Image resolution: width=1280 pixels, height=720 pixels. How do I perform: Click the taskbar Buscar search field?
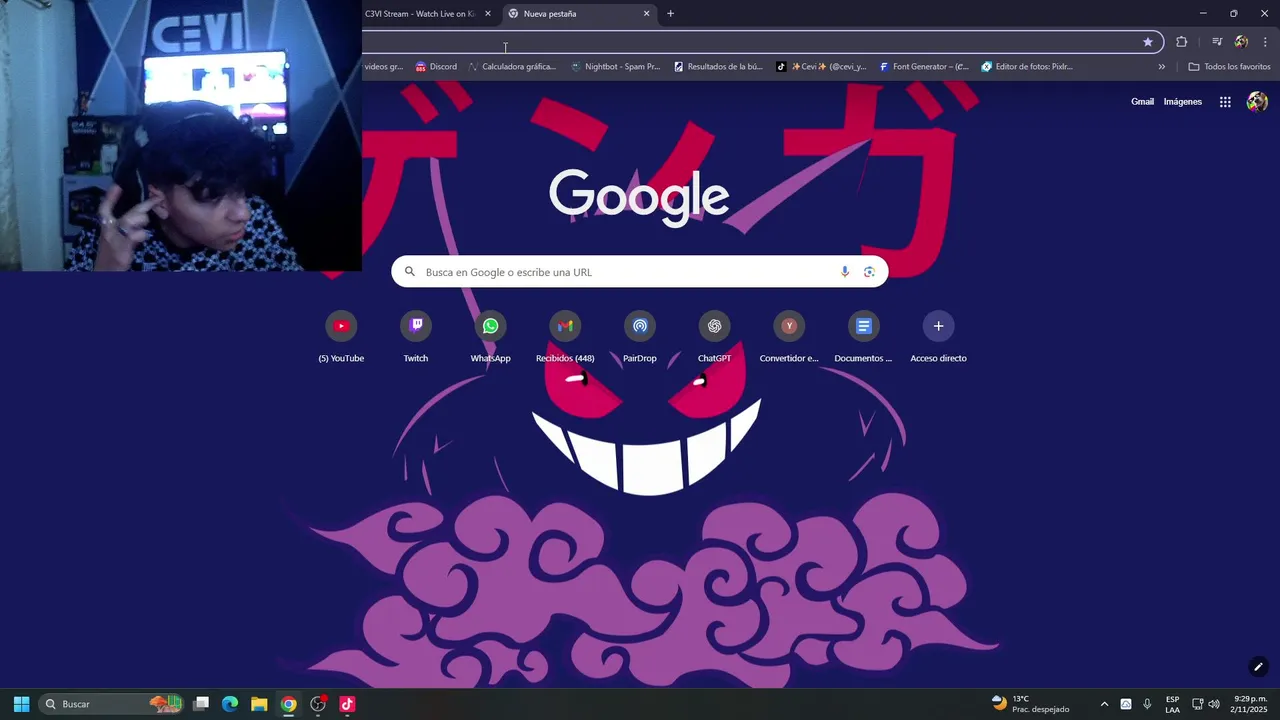coord(110,704)
